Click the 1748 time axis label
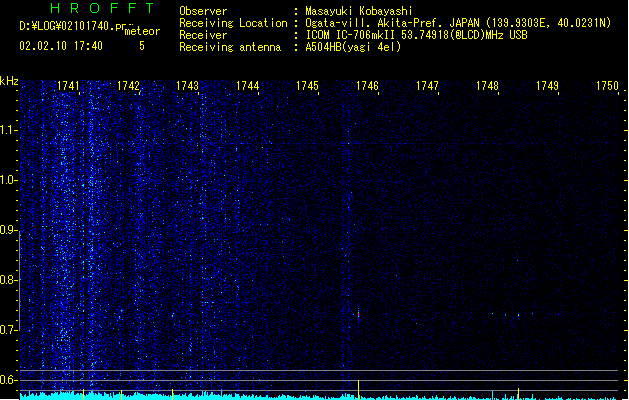The width and height of the screenshot is (629, 400). 487,86
